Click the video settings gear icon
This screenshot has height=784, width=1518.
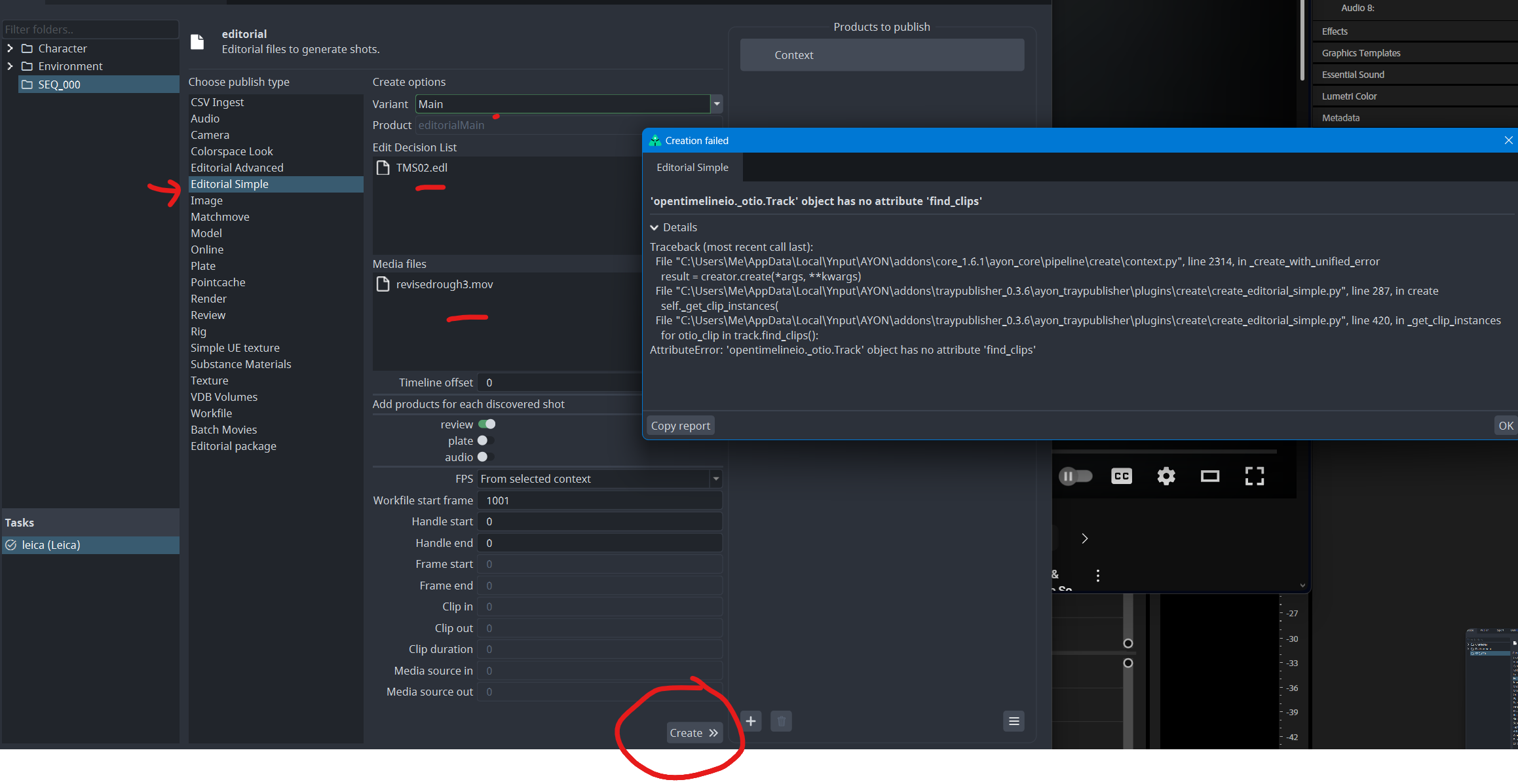point(1166,476)
